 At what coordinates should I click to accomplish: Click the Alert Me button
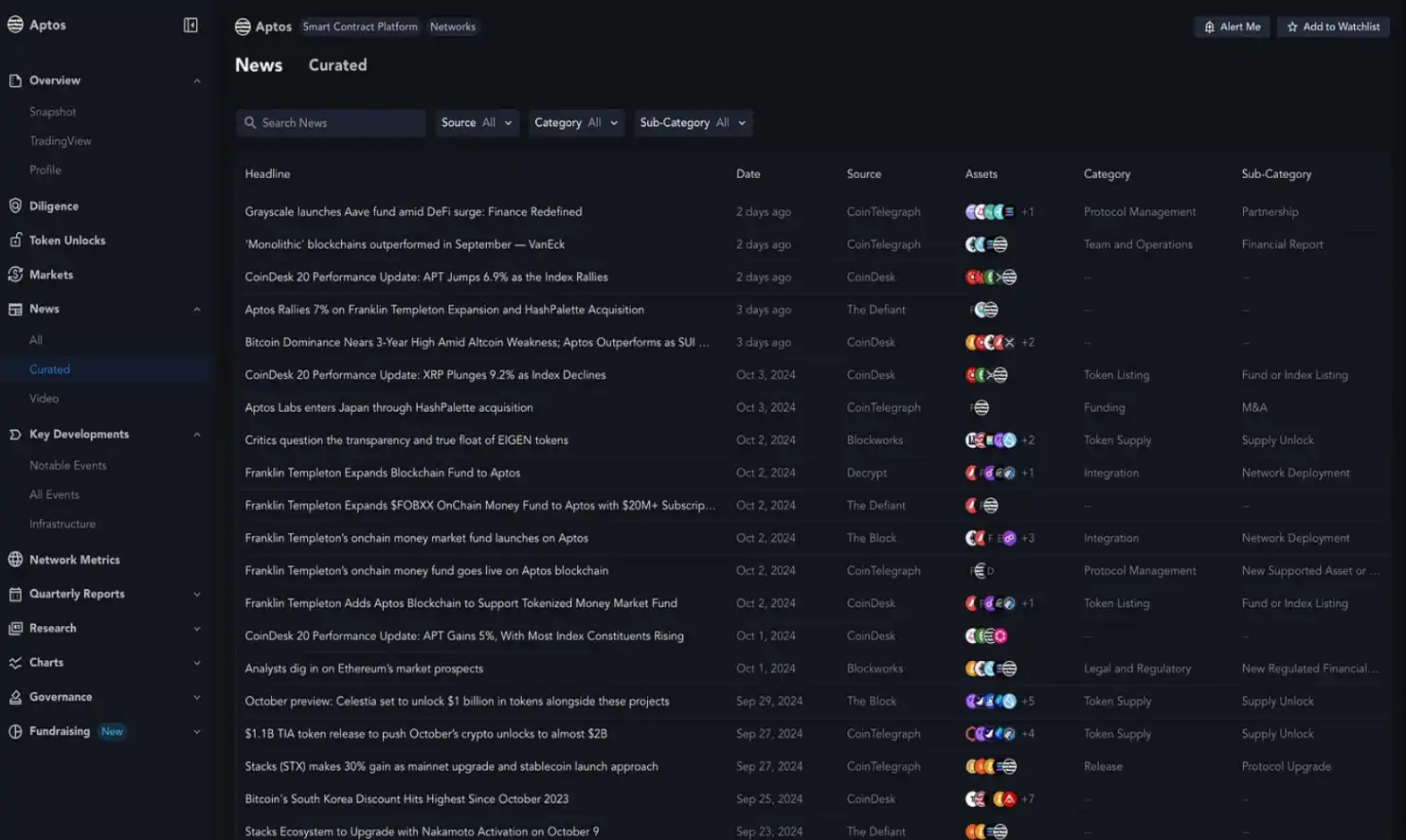click(1232, 27)
